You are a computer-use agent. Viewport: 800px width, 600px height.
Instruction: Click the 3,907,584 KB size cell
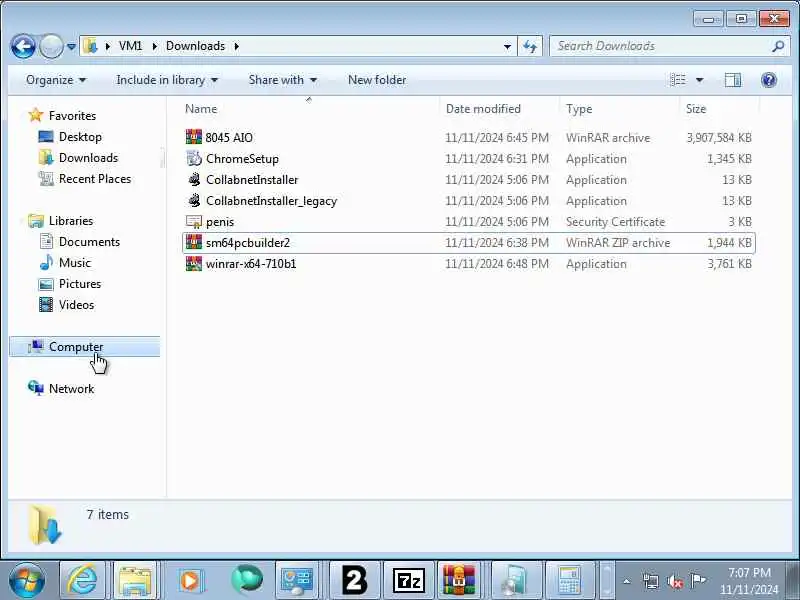(719, 138)
